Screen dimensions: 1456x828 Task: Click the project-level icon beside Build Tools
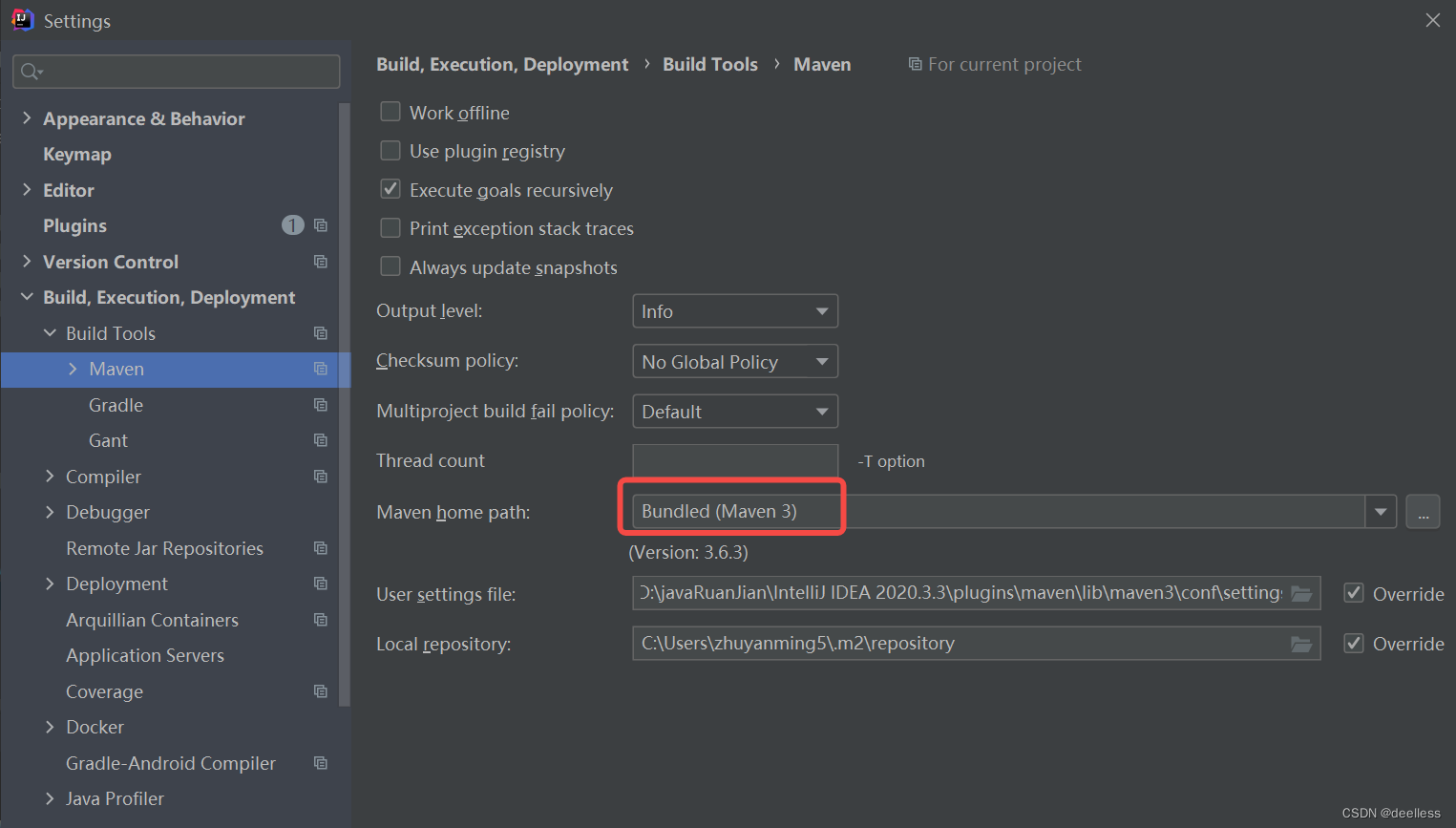[321, 333]
